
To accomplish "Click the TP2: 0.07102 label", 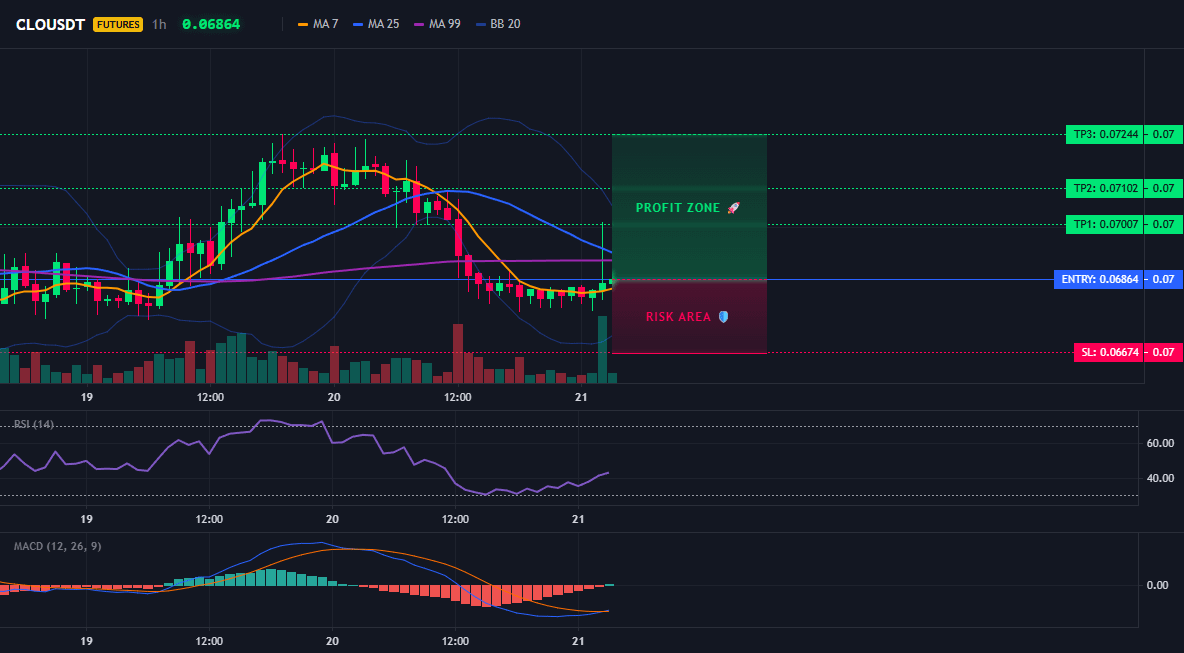I will [1103, 188].
